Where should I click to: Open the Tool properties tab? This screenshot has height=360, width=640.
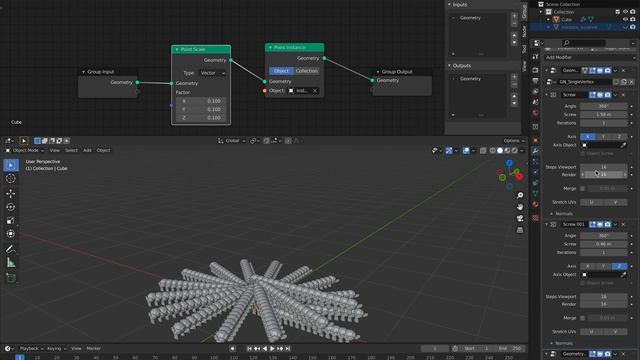pos(536,57)
